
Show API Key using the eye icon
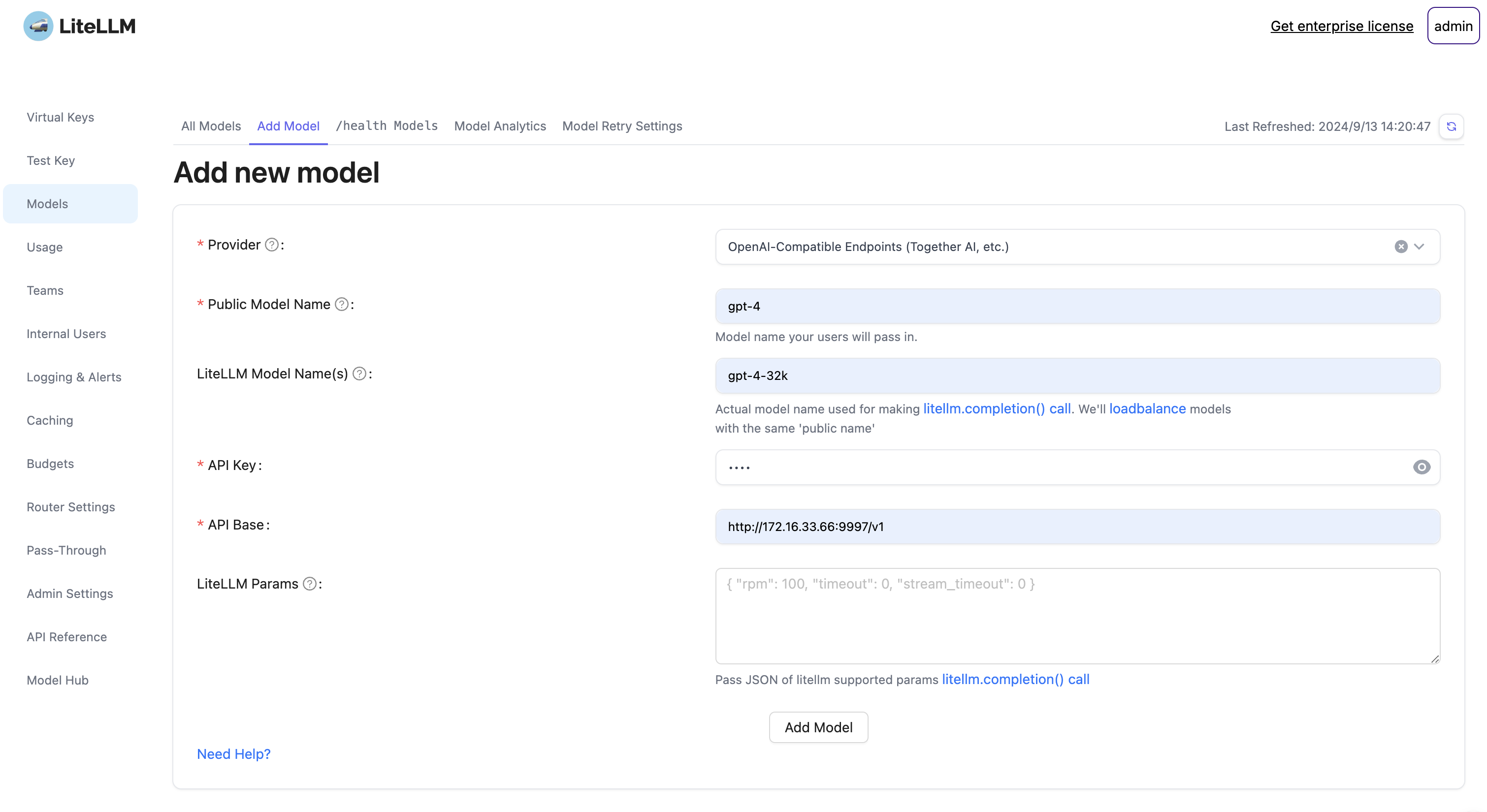[1421, 467]
